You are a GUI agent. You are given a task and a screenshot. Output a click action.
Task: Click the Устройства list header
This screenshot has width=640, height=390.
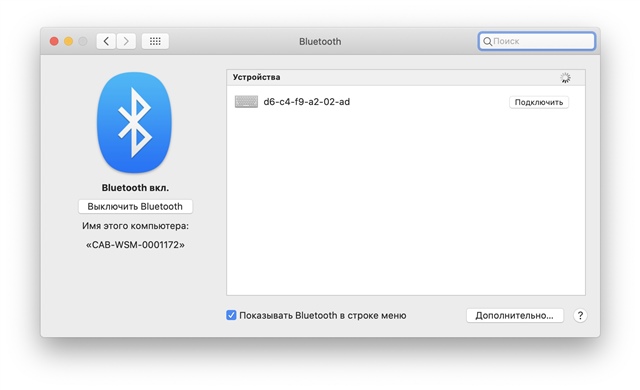coord(406,78)
